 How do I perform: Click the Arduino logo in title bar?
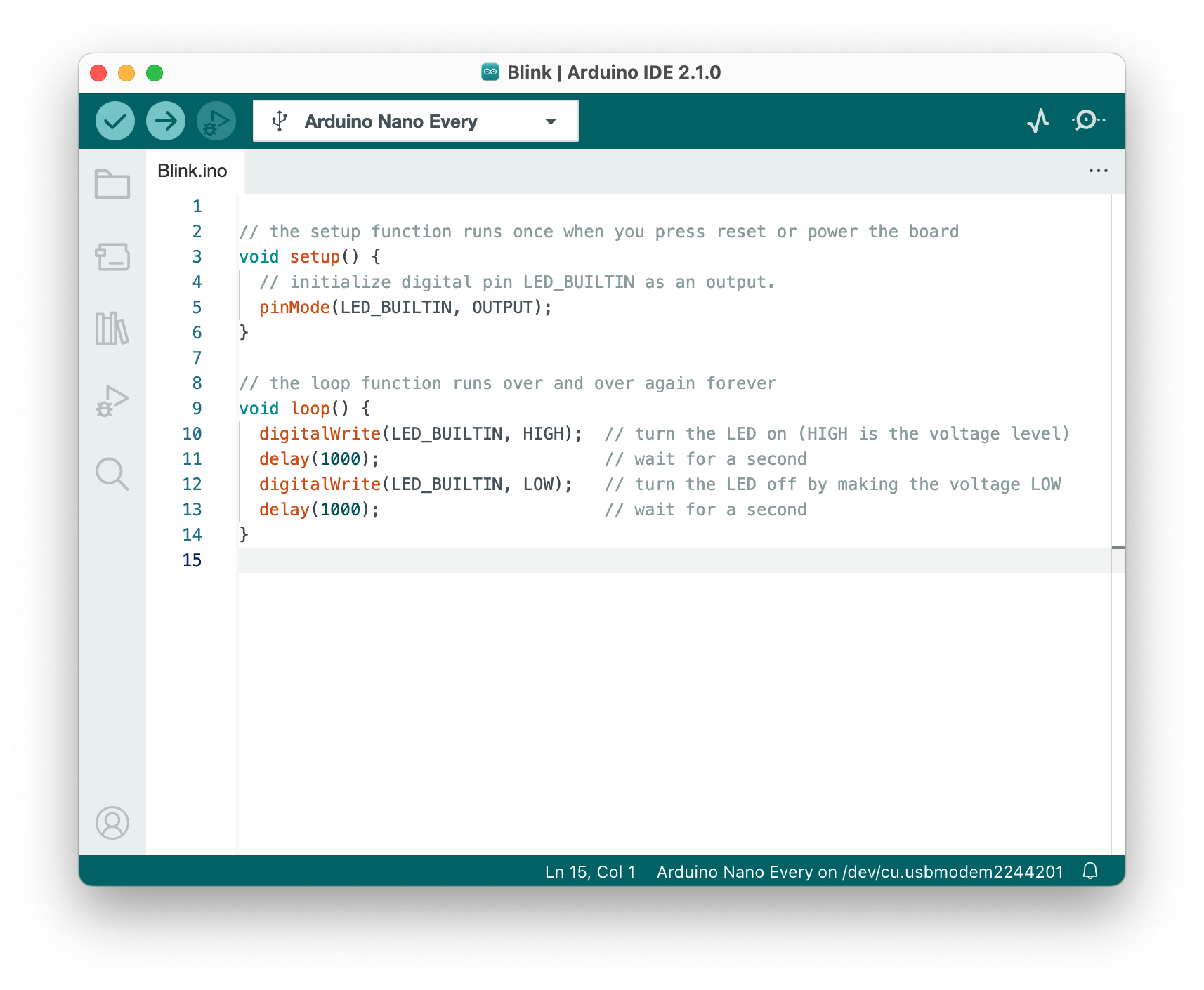coord(490,72)
